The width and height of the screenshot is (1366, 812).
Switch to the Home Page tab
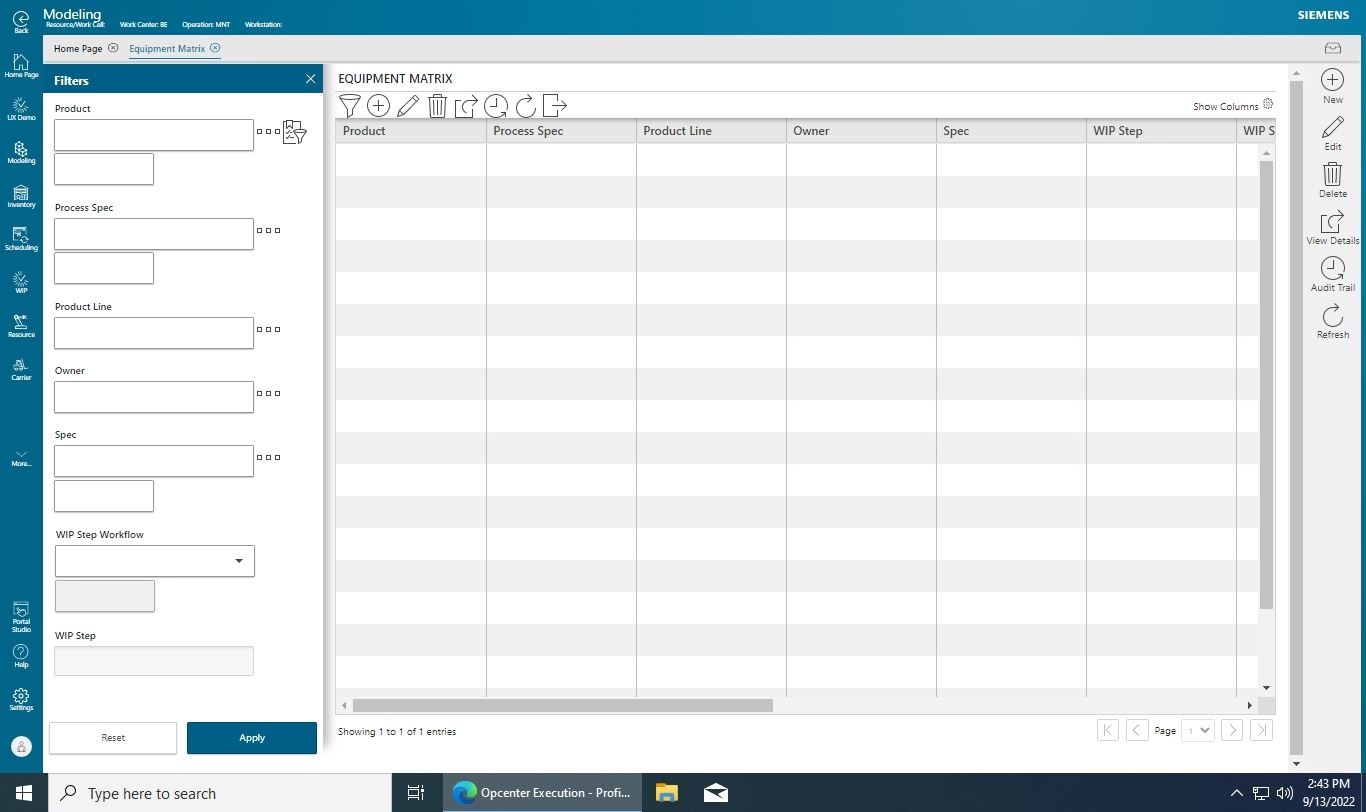[x=76, y=48]
